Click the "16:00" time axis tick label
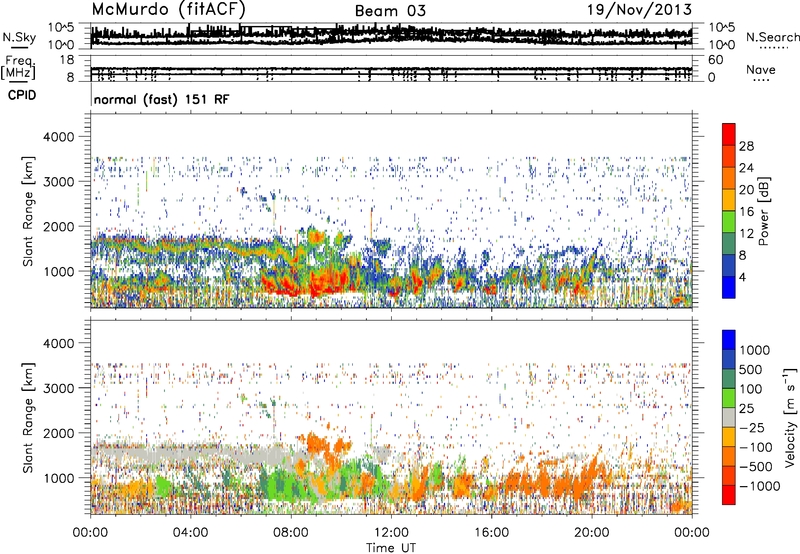 (x=491, y=533)
